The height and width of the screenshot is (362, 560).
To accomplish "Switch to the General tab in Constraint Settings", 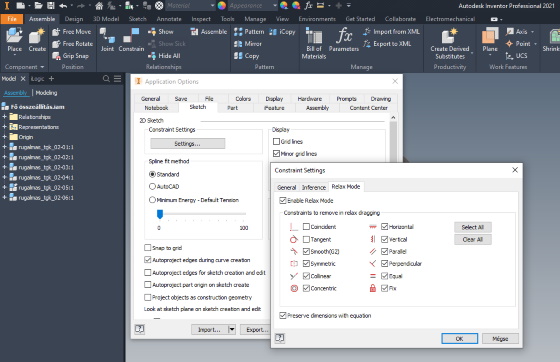I will (x=286, y=187).
